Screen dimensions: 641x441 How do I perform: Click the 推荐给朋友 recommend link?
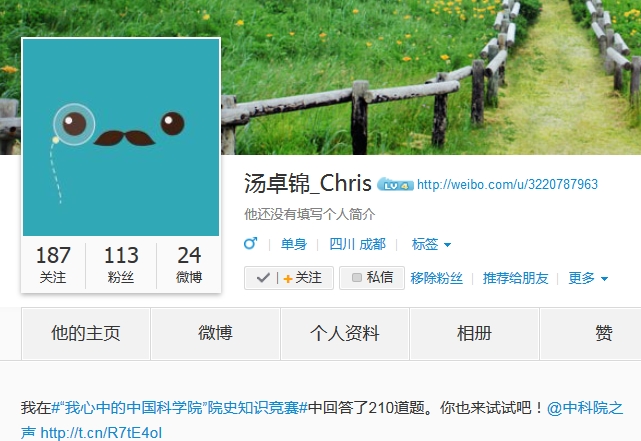(515, 278)
